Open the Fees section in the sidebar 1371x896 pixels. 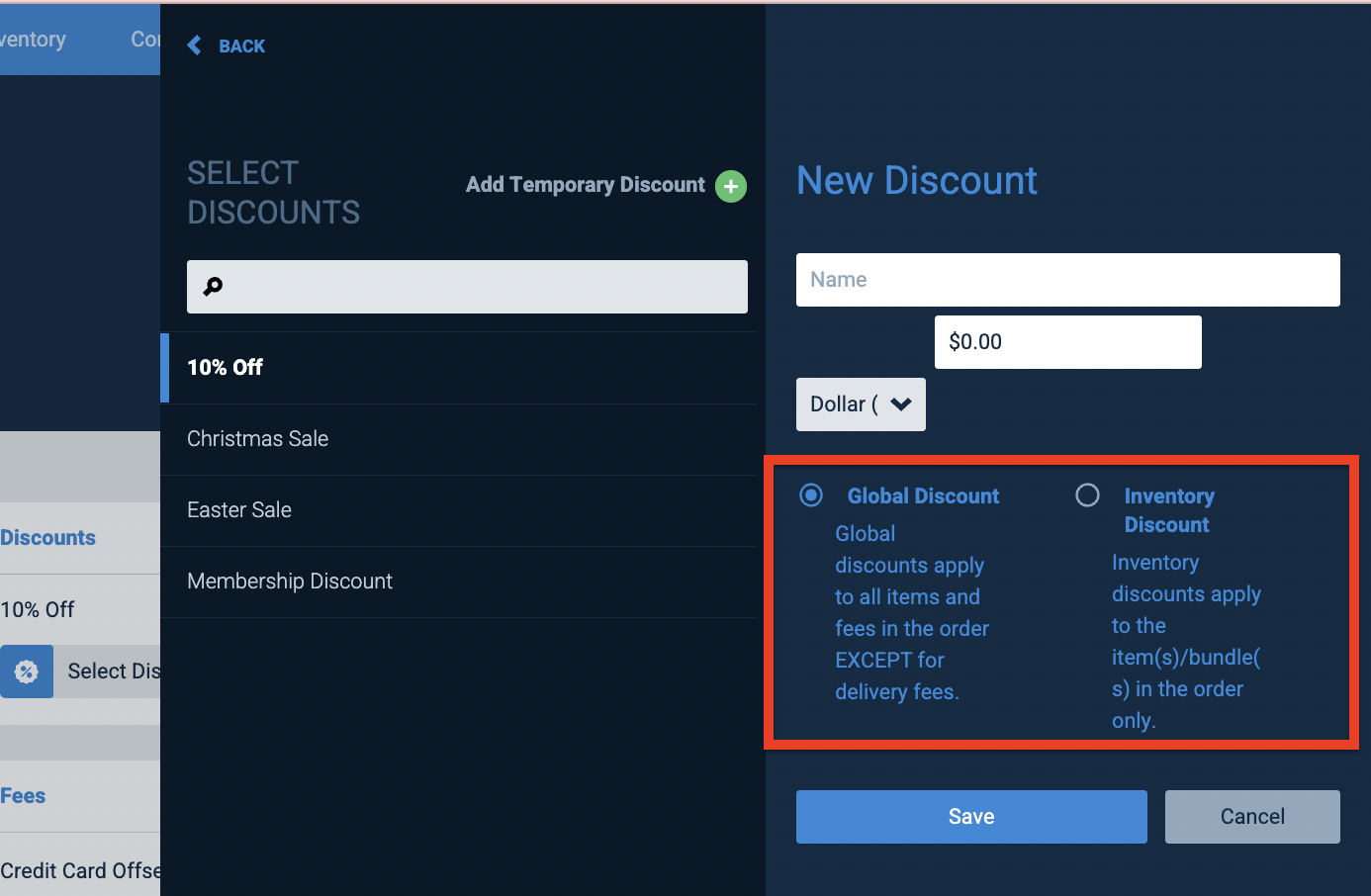[22, 795]
